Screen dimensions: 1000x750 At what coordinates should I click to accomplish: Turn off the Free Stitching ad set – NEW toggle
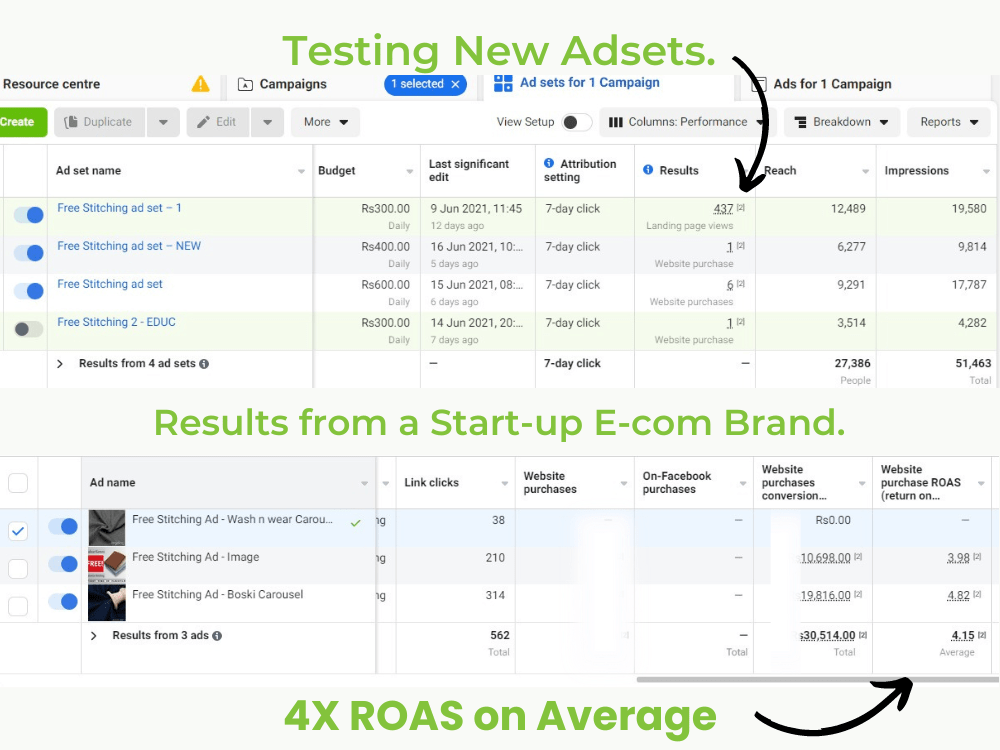click(x=29, y=253)
